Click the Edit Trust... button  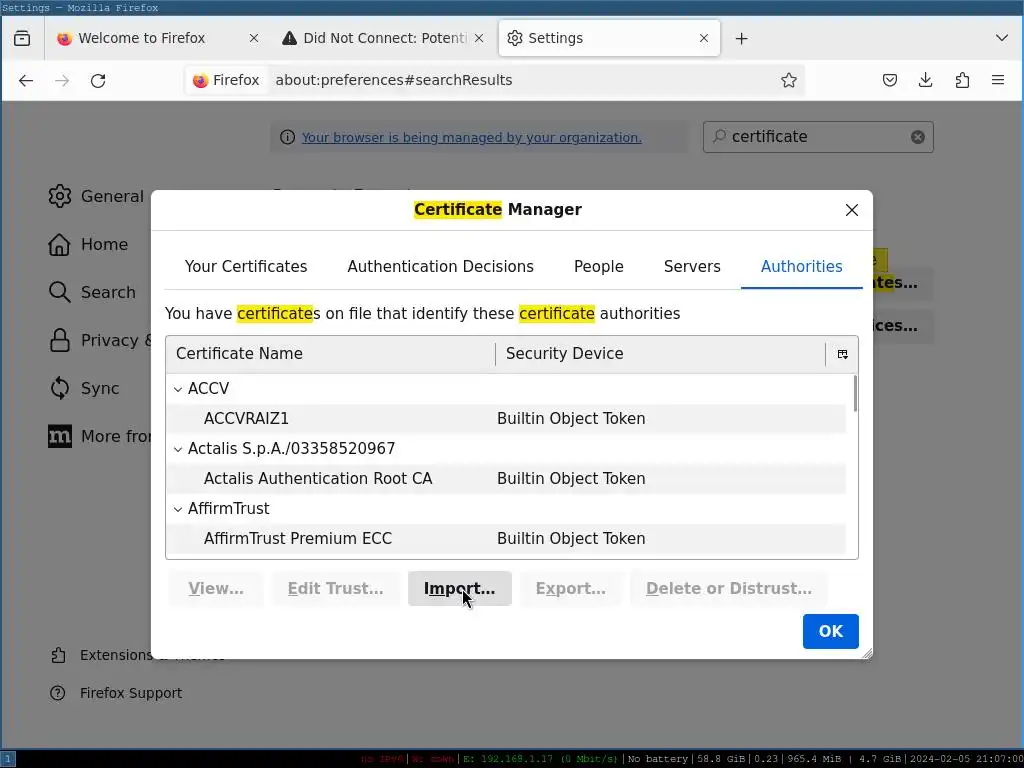335,588
